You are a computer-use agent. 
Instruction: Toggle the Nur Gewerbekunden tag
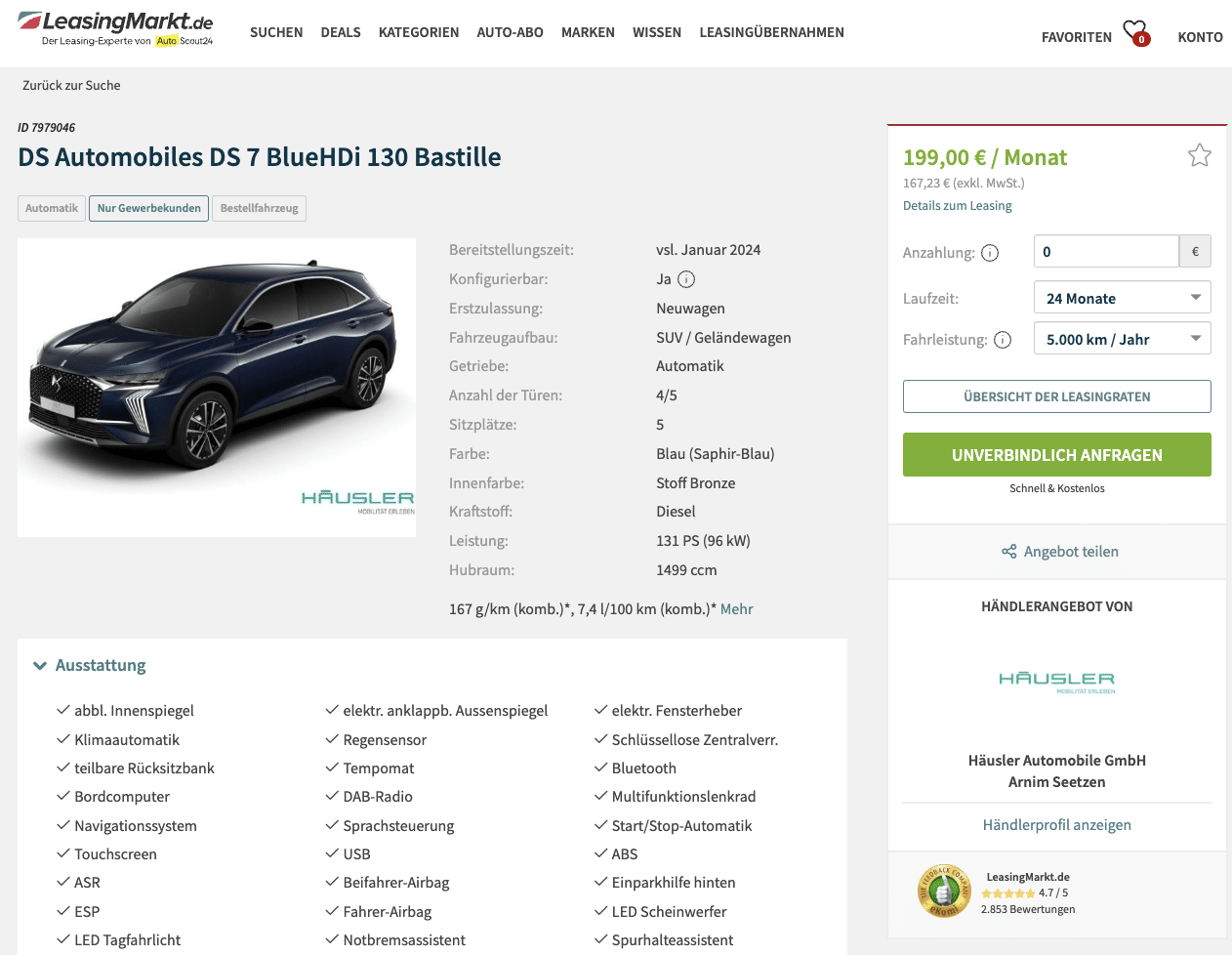click(148, 208)
